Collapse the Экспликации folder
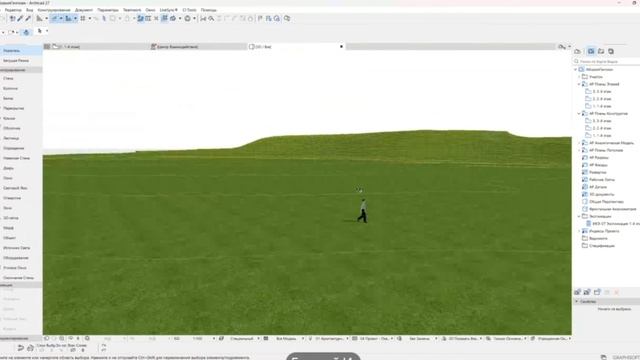 pos(579,216)
